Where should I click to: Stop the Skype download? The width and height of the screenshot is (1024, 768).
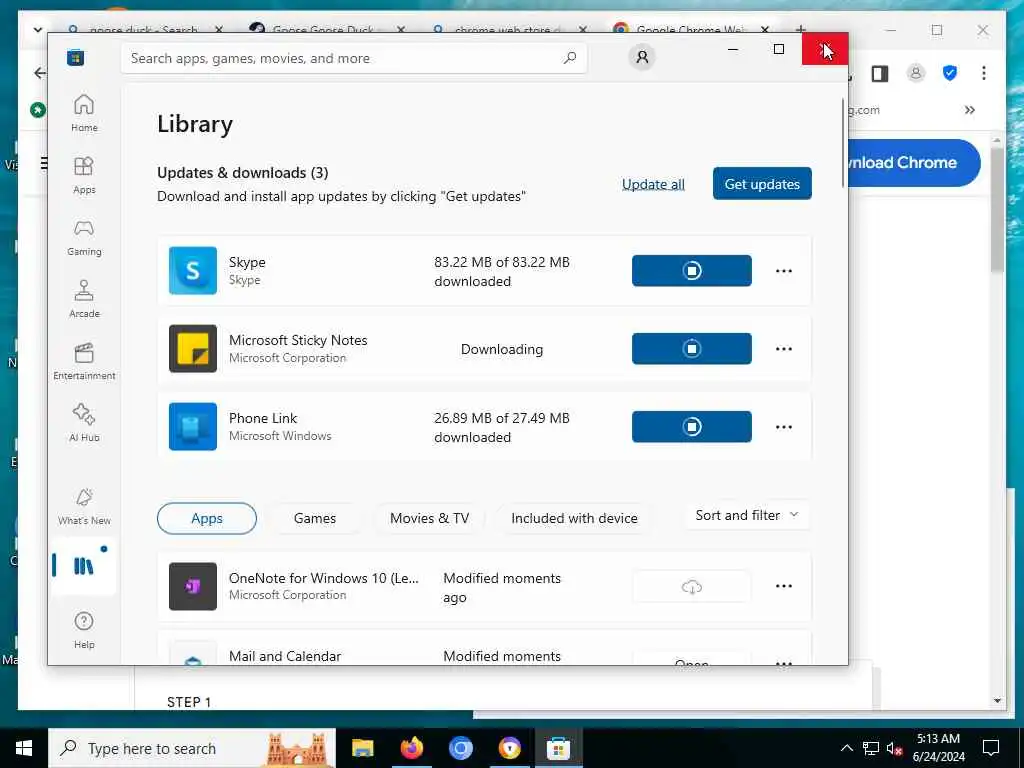(x=692, y=270)
